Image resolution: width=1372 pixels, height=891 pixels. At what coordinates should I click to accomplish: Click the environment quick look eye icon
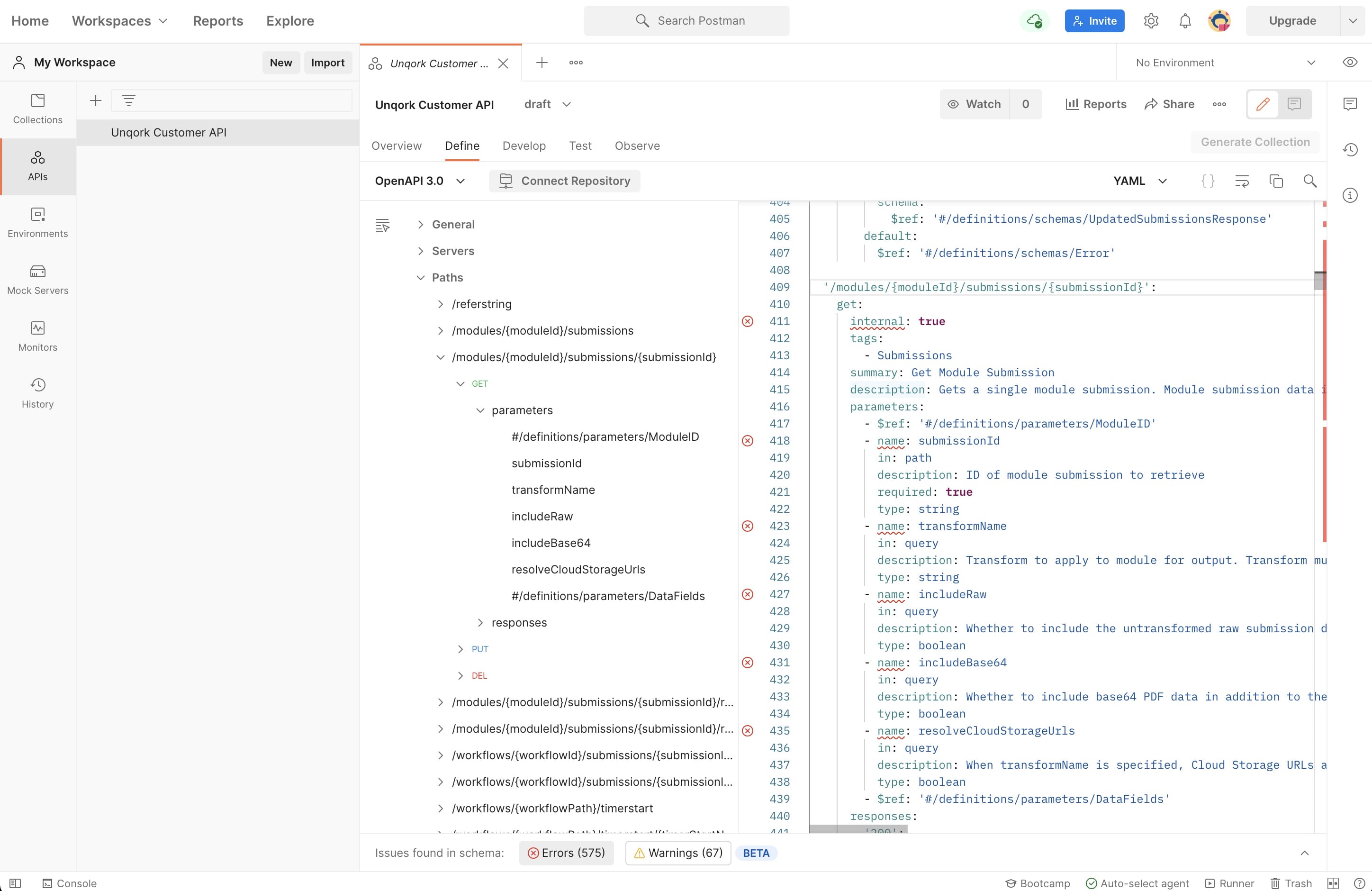click(1350, 62)
